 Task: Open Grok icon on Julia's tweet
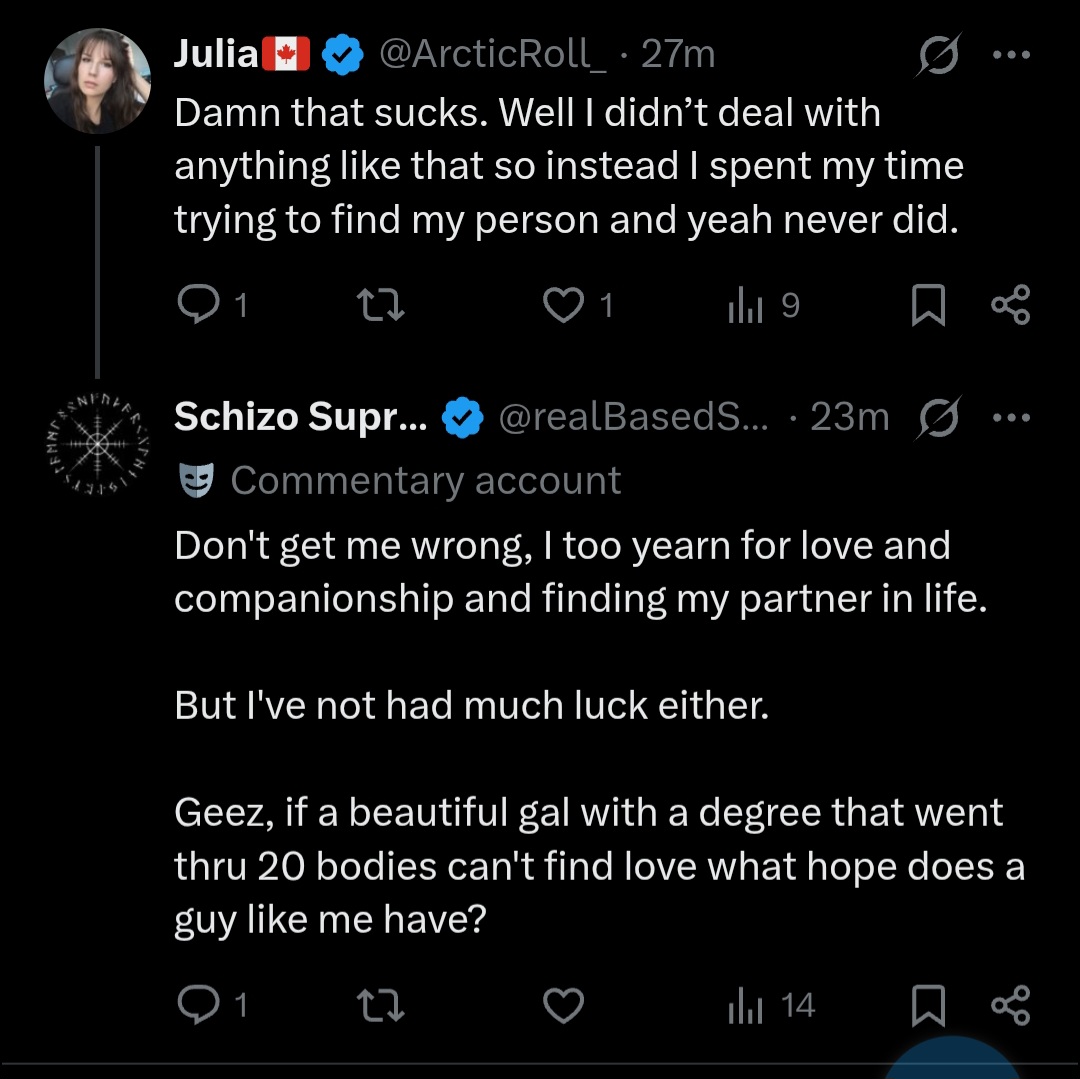pyautogui.click(x=936, y=56)
